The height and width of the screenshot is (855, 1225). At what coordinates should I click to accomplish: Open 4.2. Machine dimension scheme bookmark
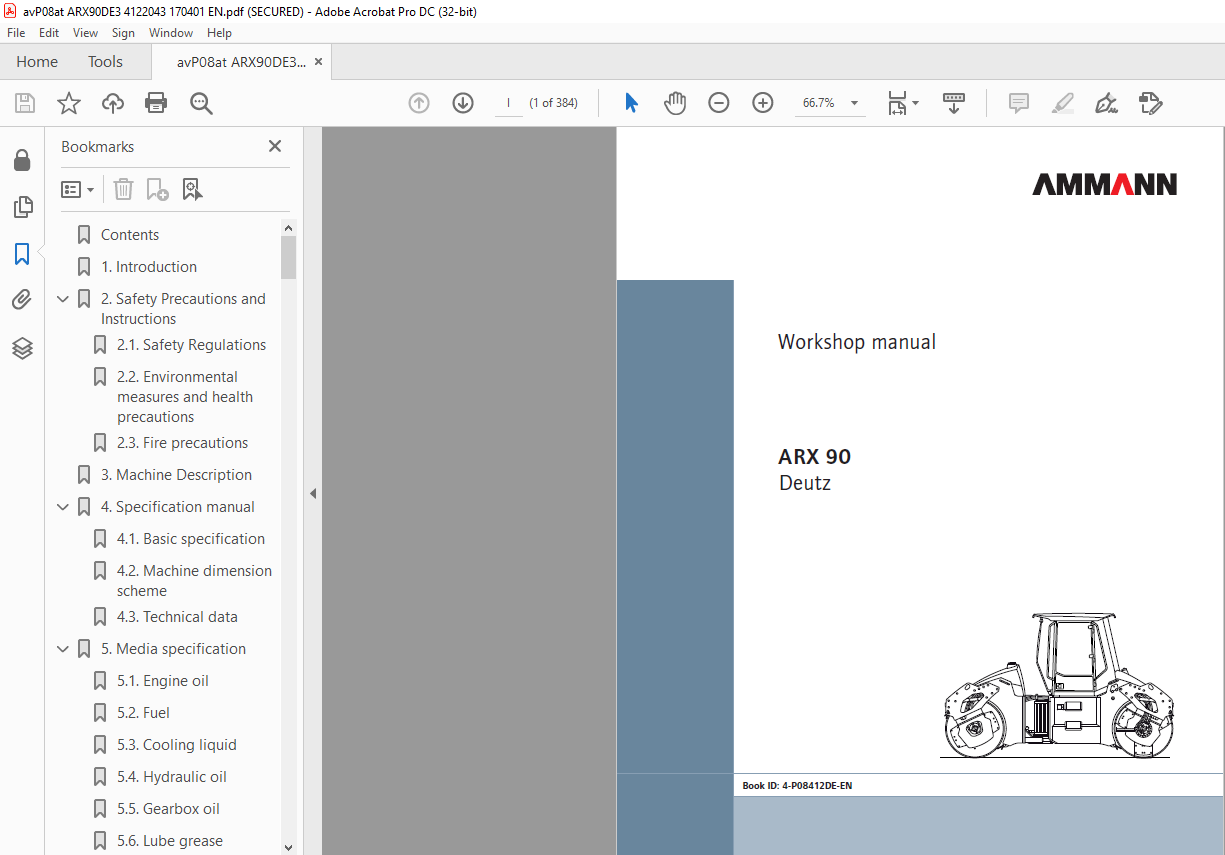point(194,581)
